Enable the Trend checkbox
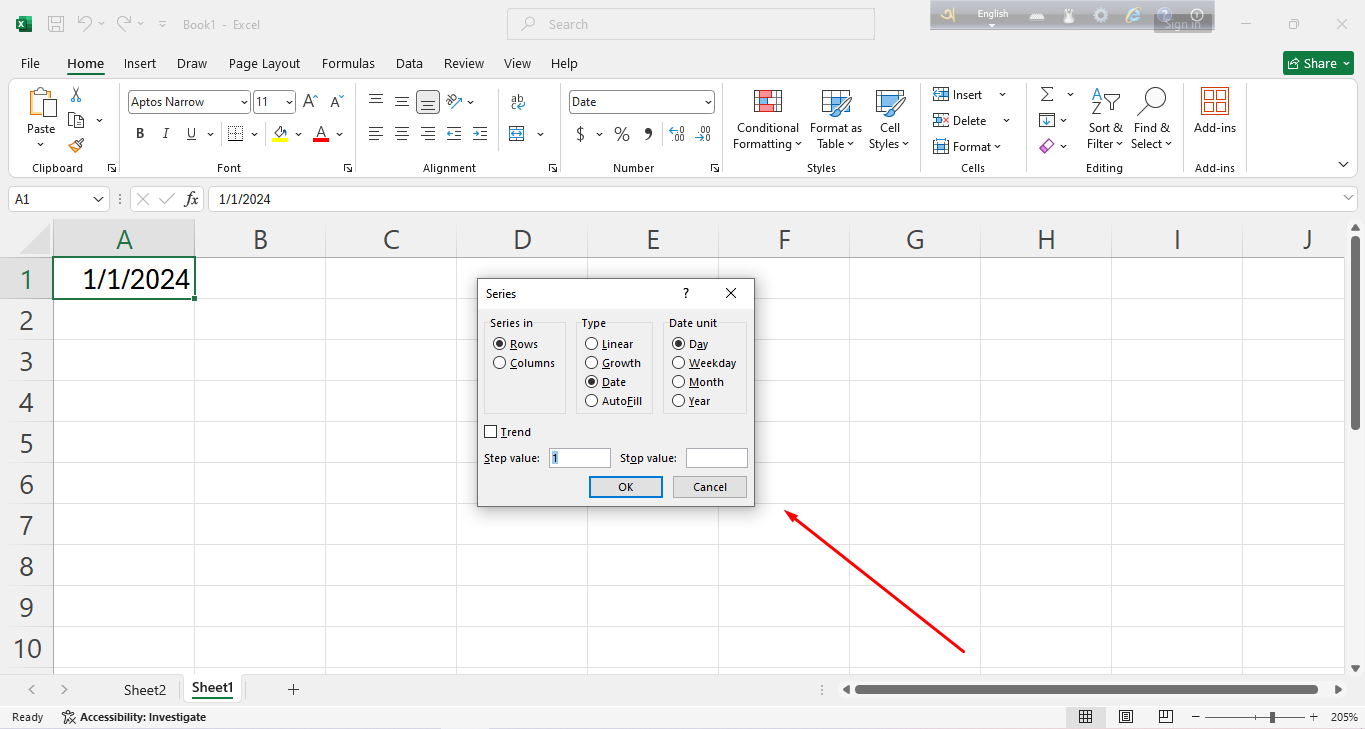Viewport: 1365px width, 729px height. (490, 432)
